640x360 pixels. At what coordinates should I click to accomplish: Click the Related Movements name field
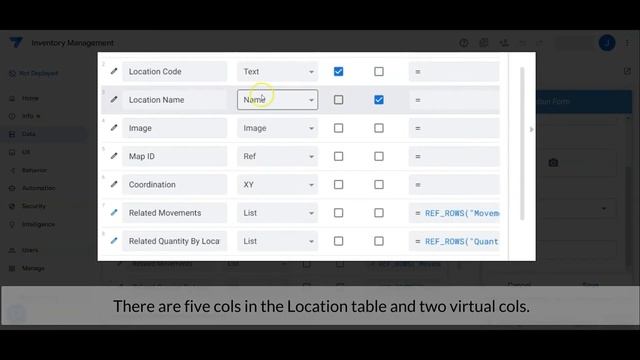tap(175, 213)
